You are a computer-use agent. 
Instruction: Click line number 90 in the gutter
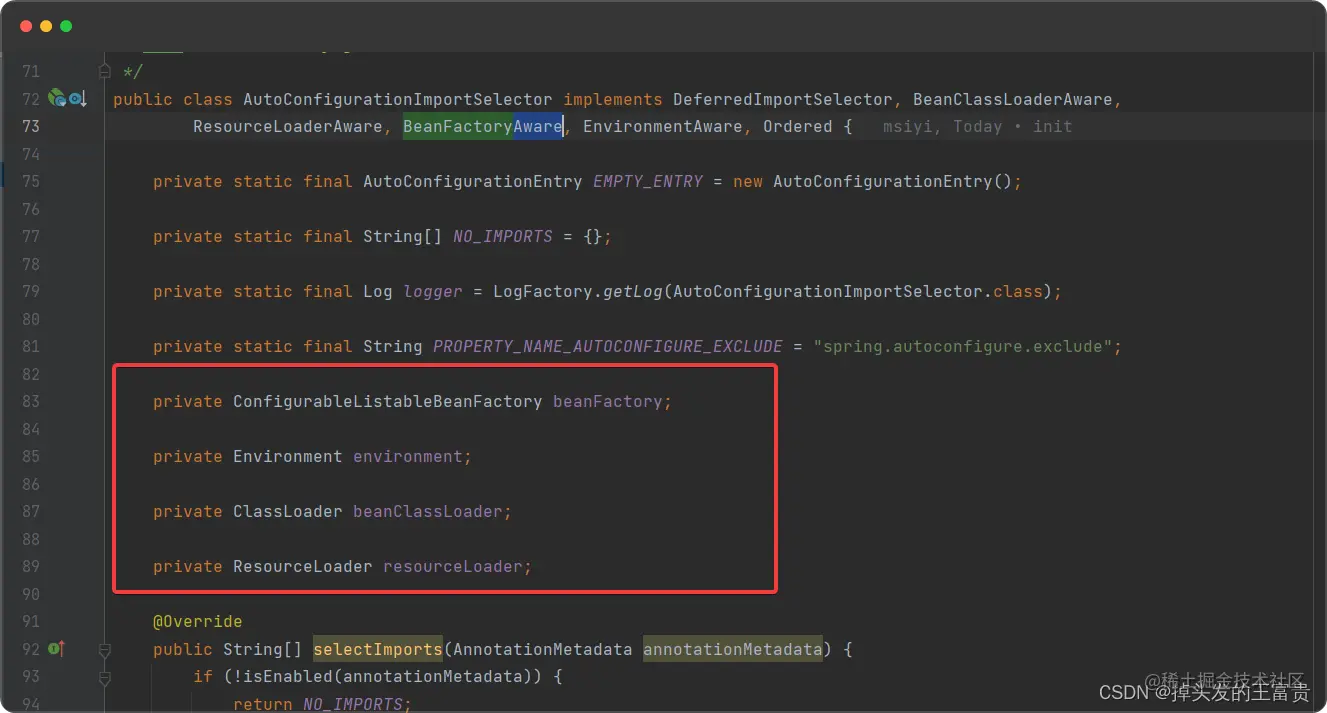tap(30, 594)
